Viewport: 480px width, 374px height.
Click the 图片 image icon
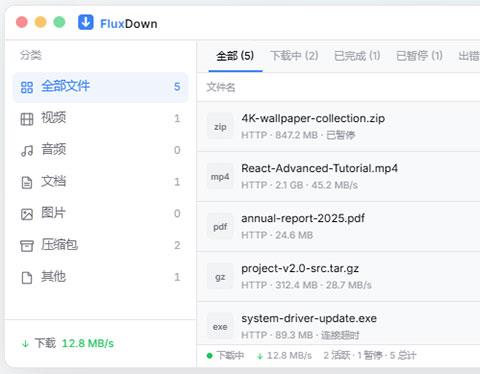[27, 214]
